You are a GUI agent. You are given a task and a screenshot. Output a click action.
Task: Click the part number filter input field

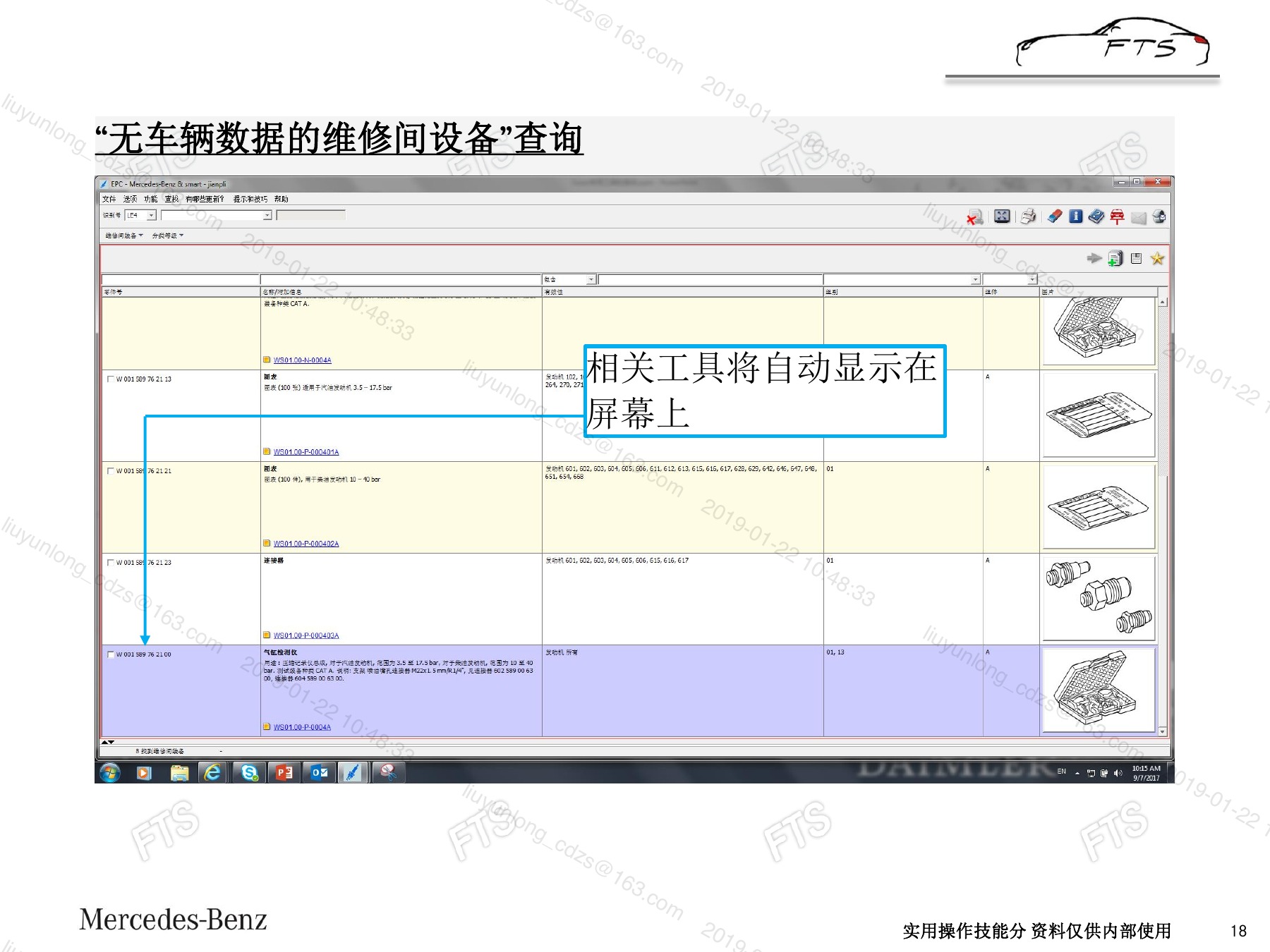(181, 280)
